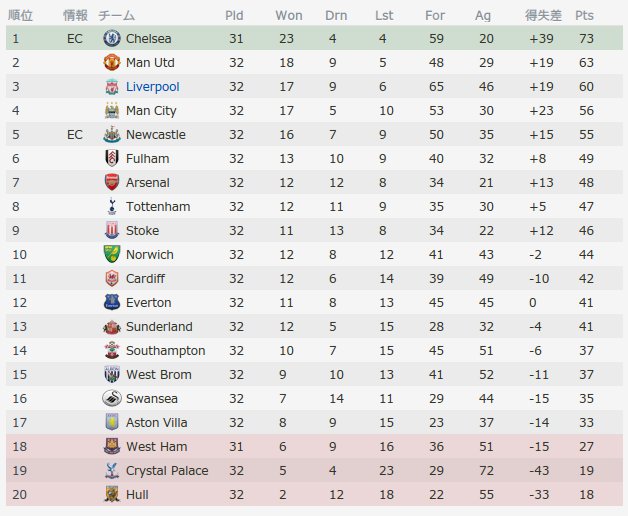Open the Liverpool team name link

click(153, 87)
